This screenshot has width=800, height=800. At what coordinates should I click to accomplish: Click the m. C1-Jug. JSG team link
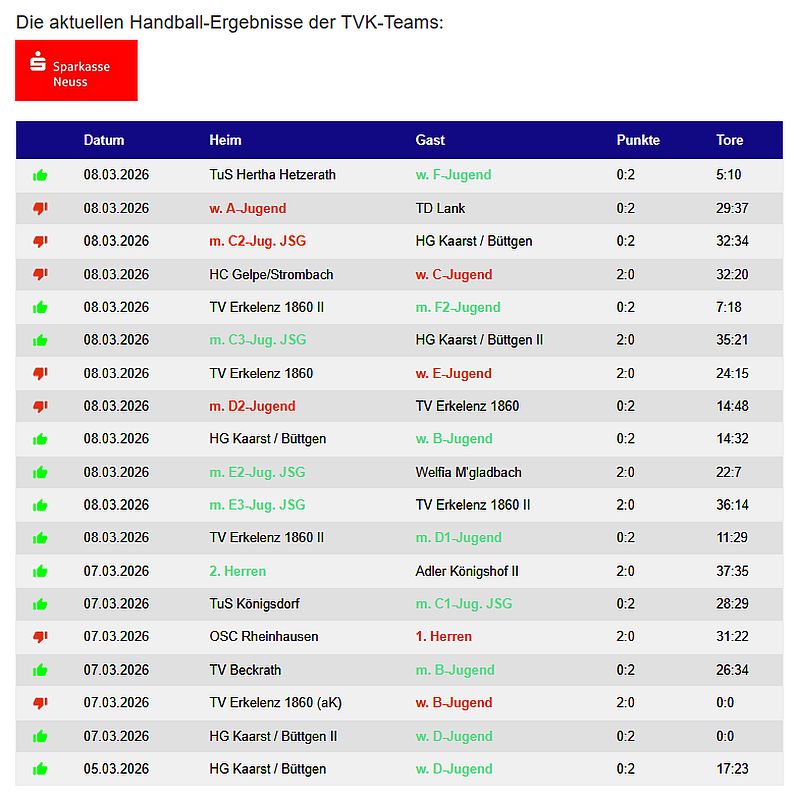(x=463, y=604)
